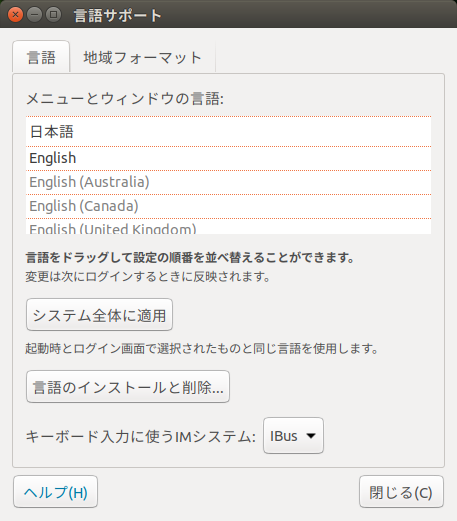Apply settings with システム全体に適用 button

[x=99, y=315]
